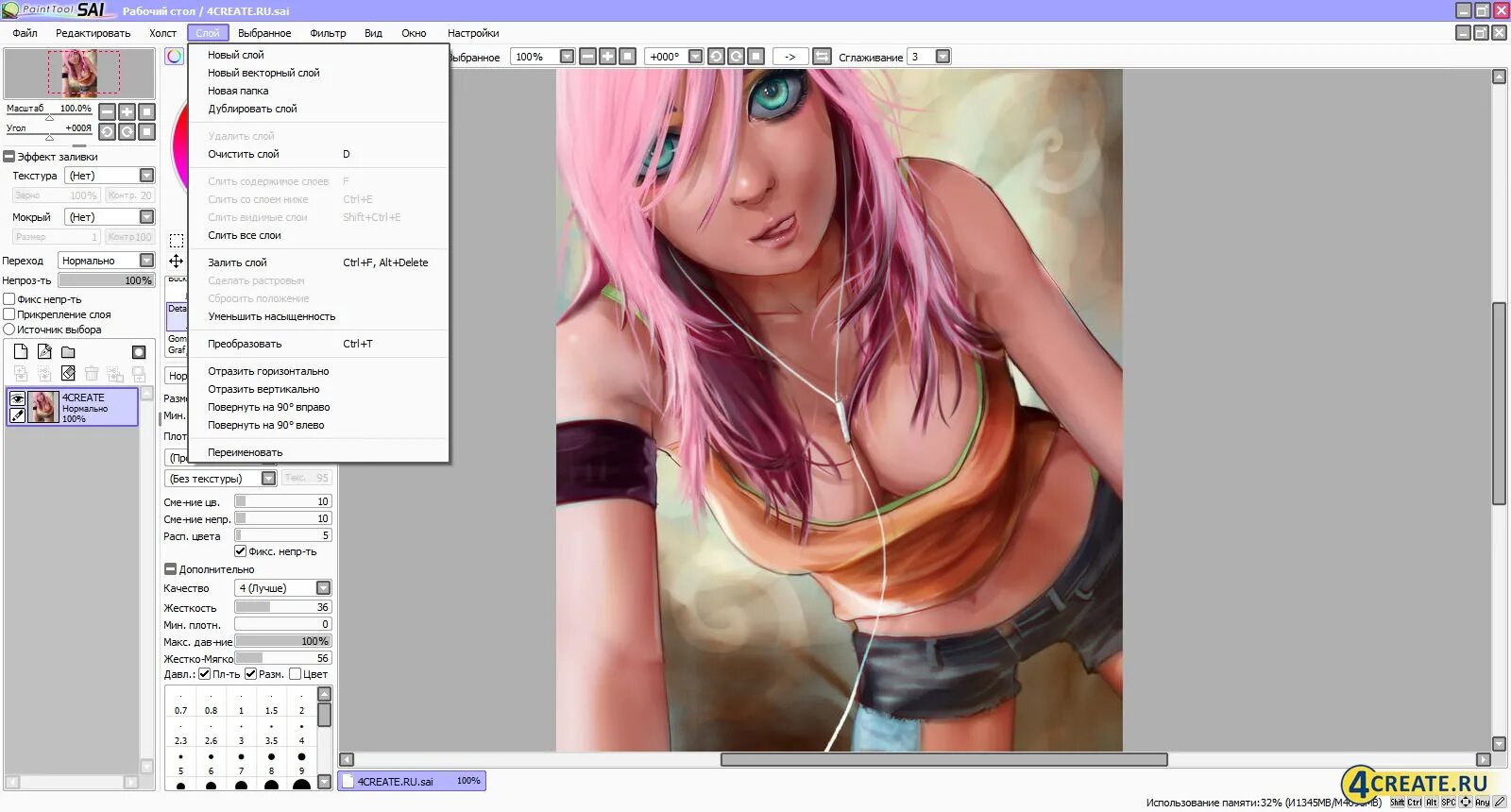Image resolution: width=1511 pixels, height=812 pixels.
Task: Select the 4CREATE layer thumbnail
Action: pyautogui.click(x=43, y=407)
